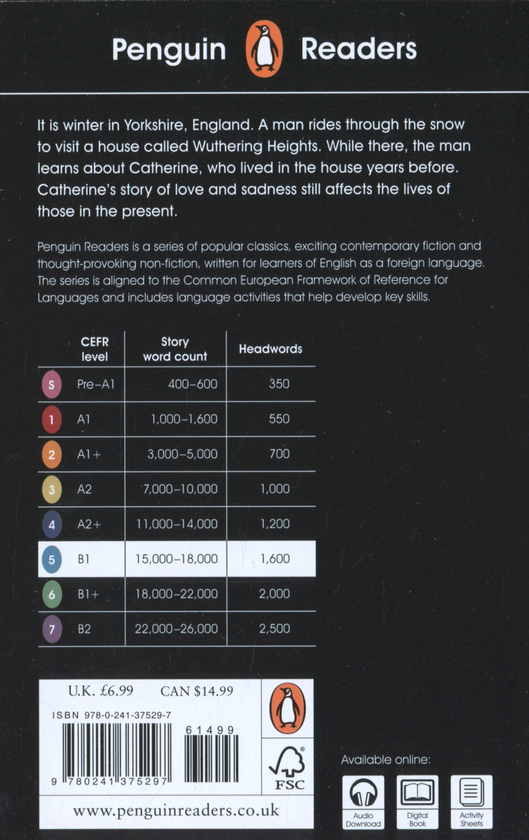Click the green level 6 circle
This screenshot has height=840, width=529.
pyautogui.click(x=51, y=594)
